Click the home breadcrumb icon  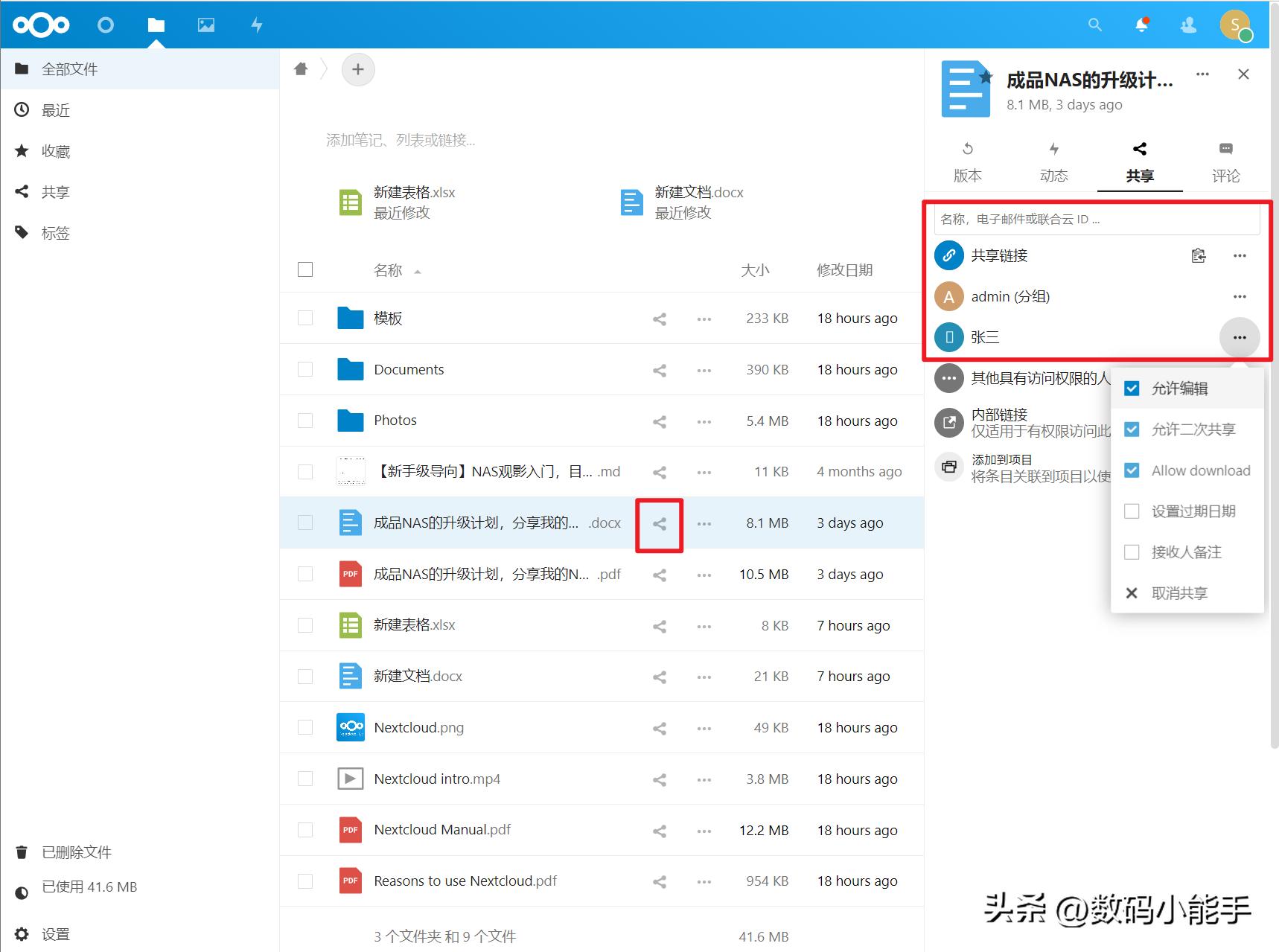pos(301,68)
